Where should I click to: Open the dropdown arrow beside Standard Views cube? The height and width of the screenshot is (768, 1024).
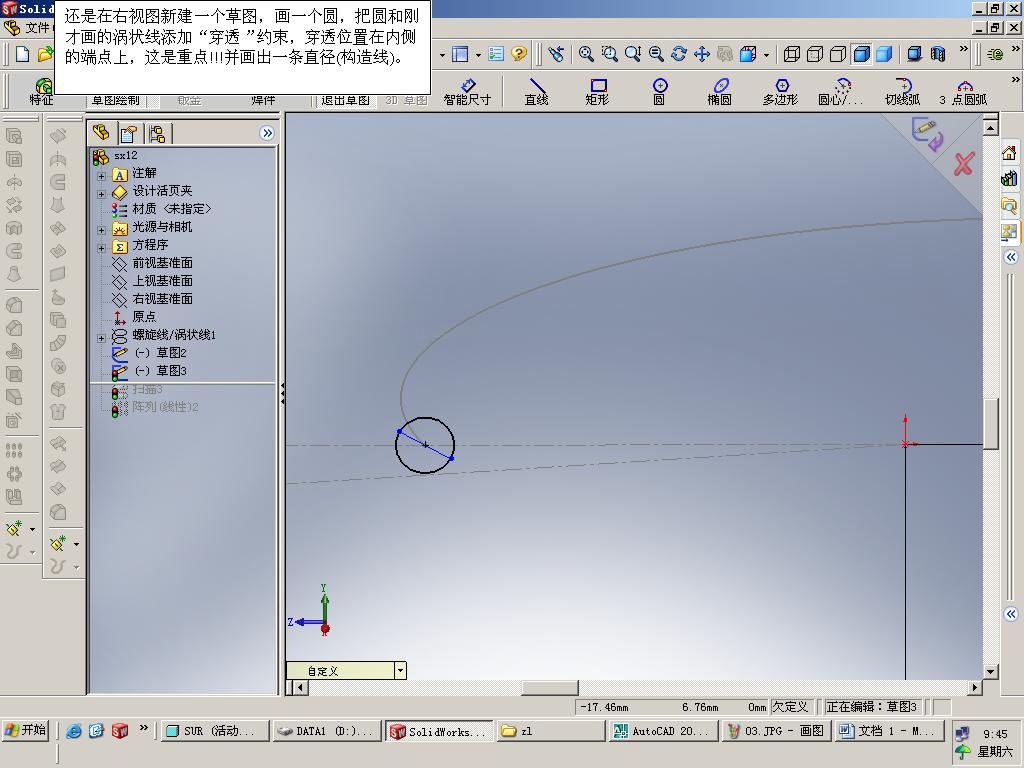point(766,55)
